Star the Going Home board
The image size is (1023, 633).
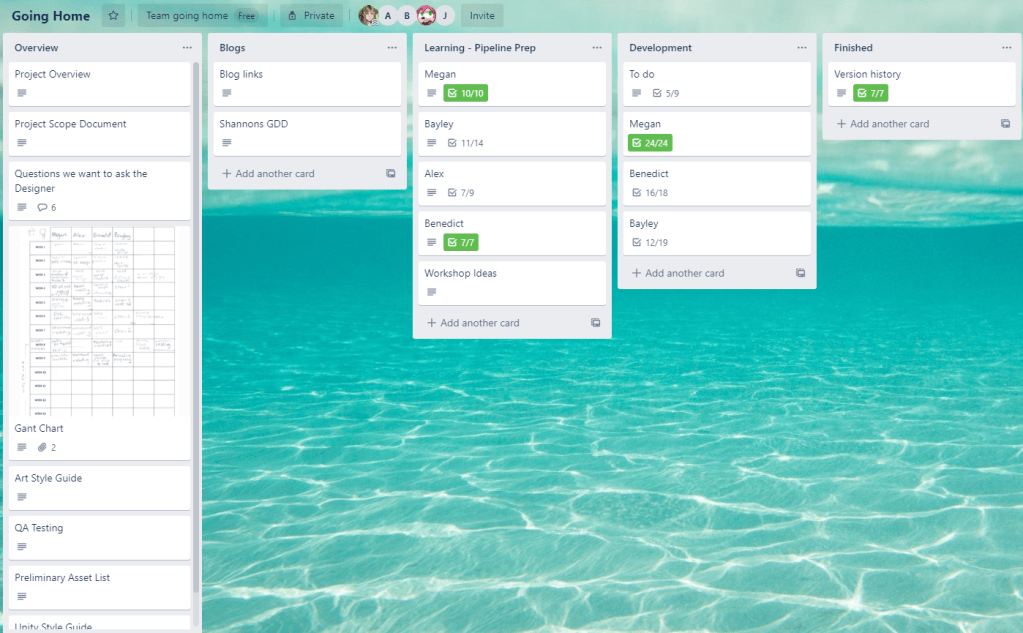pyautogui.click(x=113, y=16)
